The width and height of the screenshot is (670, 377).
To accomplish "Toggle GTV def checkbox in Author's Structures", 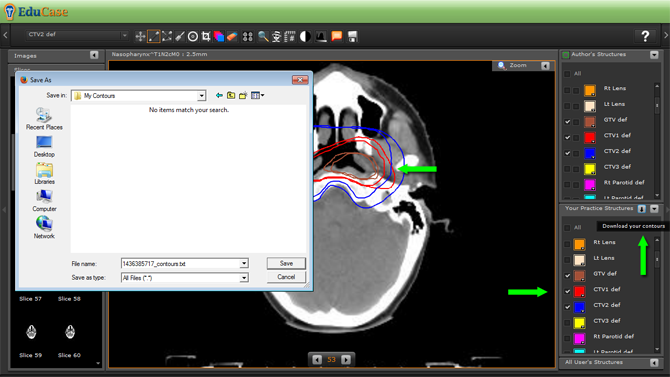I will [x=567, y=122].
